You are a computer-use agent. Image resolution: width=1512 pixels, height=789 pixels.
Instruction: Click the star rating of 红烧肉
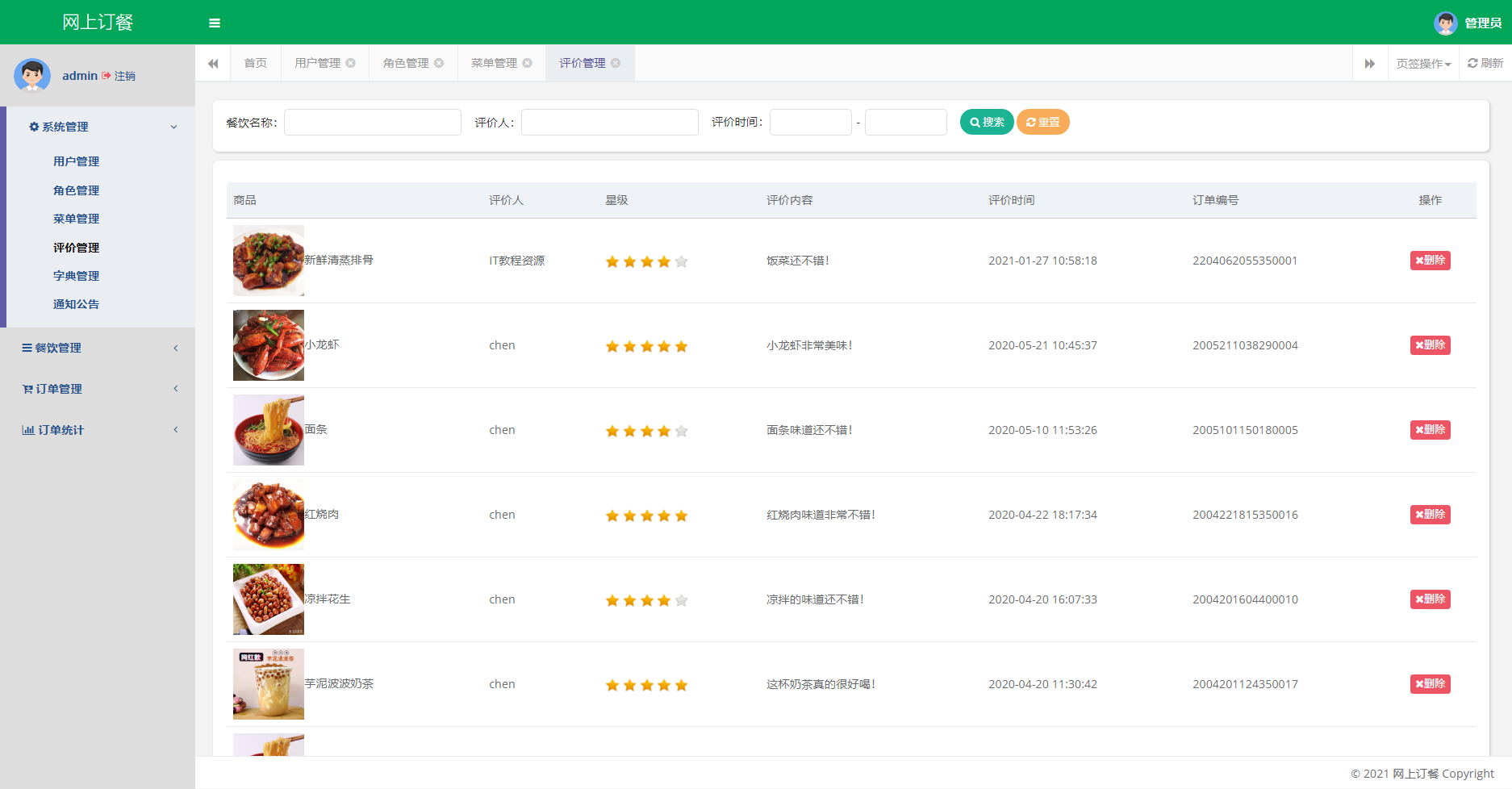(646, 516)
